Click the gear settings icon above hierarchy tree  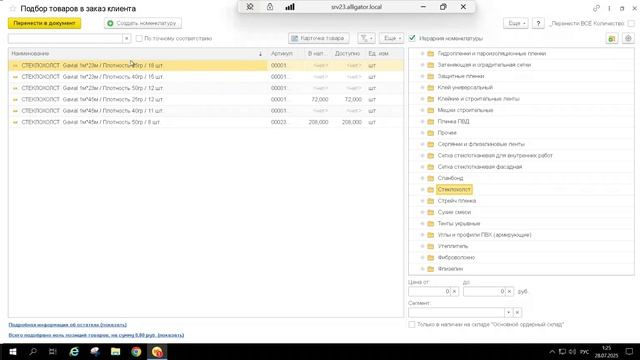628,38
